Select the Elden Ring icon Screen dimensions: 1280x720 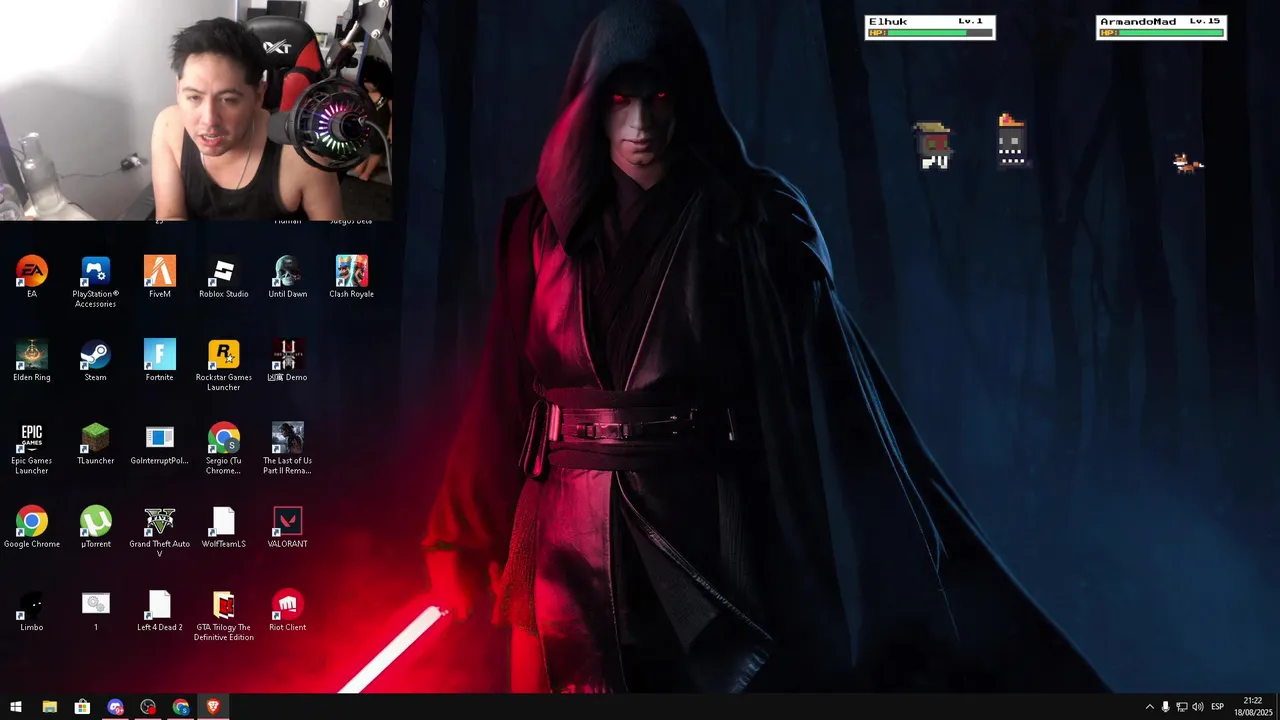tap(32, 360)
